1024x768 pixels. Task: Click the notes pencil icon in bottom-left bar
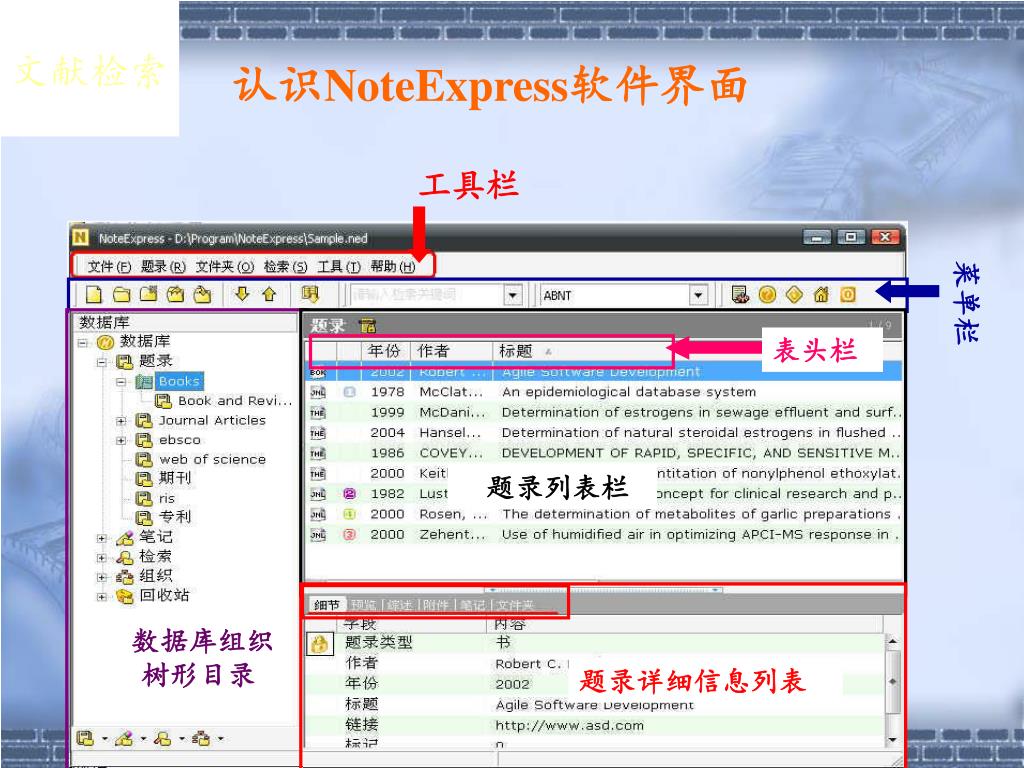[x=123, y=739]
